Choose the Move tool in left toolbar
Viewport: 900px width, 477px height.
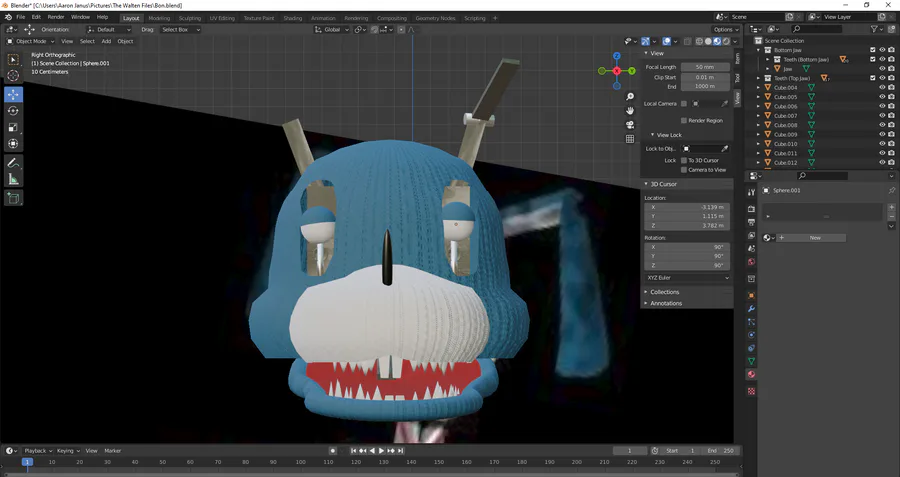pos(13,94)
